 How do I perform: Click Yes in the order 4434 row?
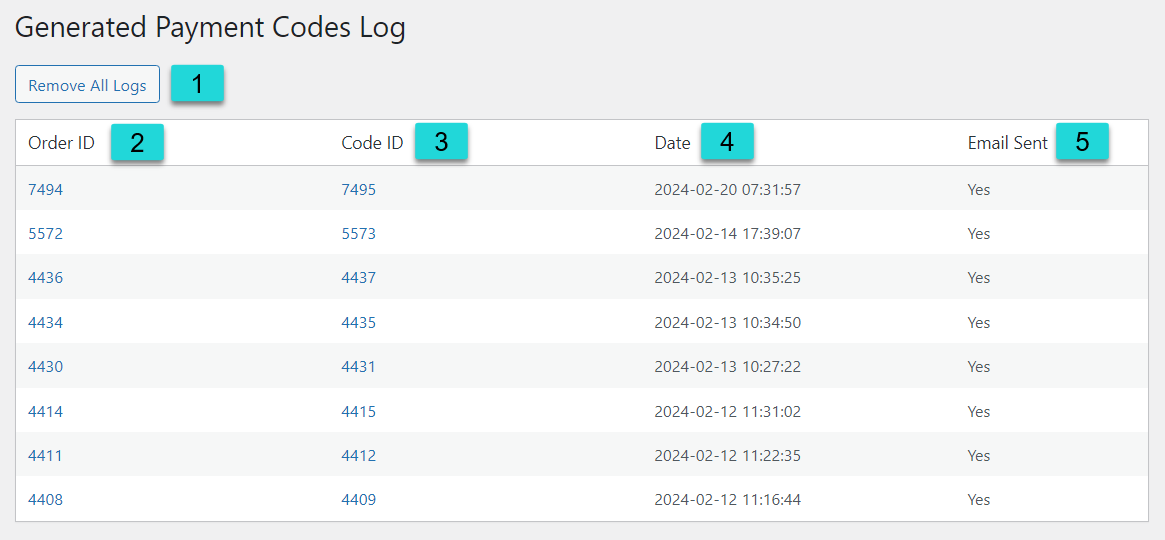pyautogui.click(x=979, y=322)
